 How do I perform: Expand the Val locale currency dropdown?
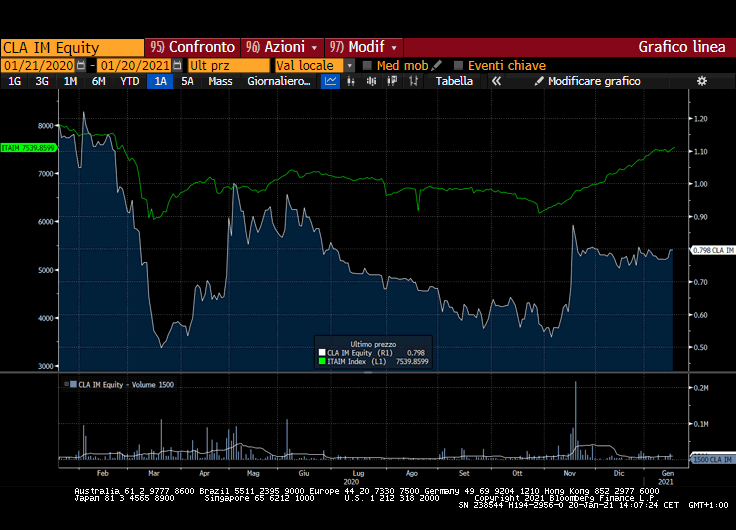(x=350, y=65)
